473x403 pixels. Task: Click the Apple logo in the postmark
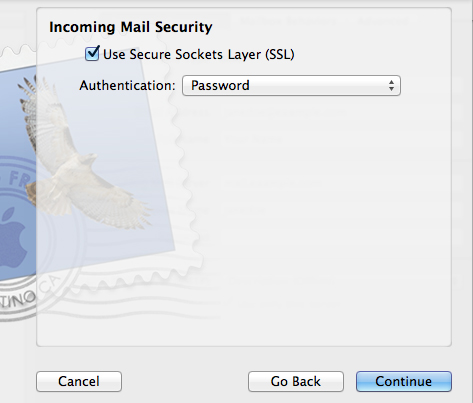(13, 235)
